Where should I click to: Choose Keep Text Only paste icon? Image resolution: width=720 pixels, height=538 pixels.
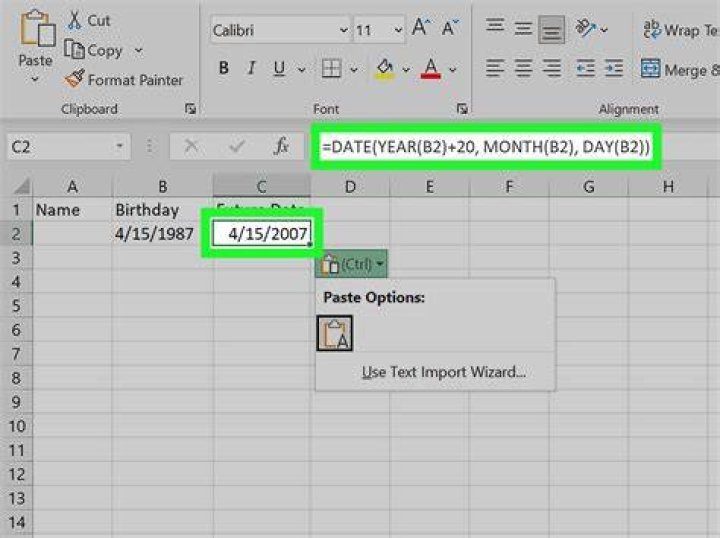335,333
